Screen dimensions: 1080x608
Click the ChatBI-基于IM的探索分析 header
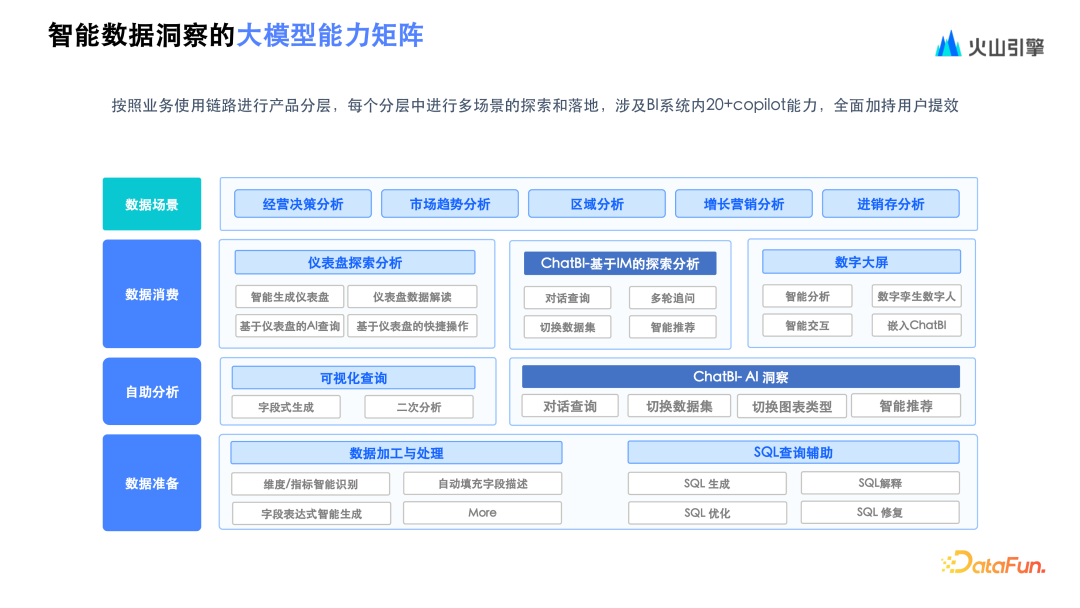(x=620, y=263)
